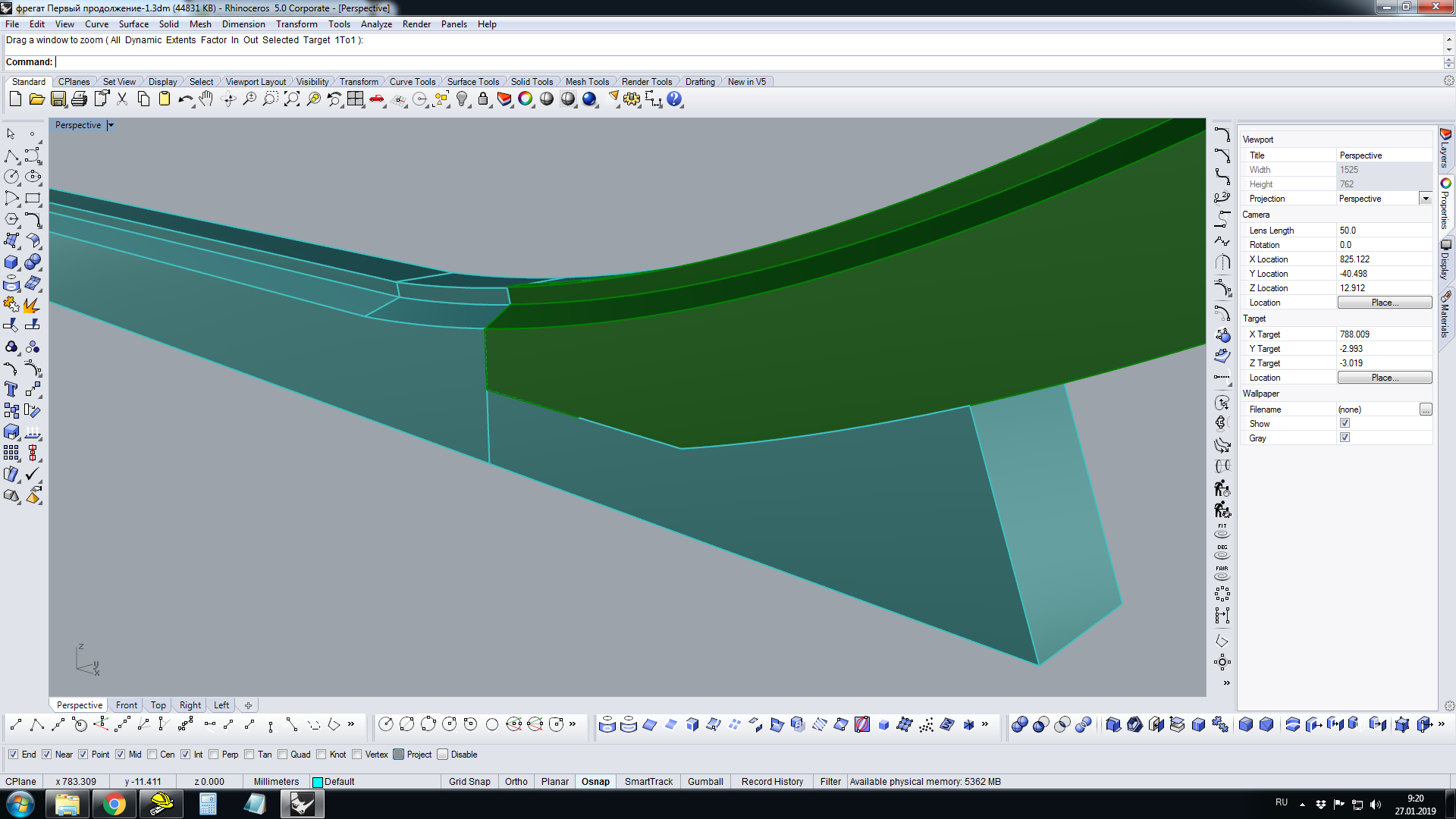The height and width of the screenshot is (819, 1456).
Task: Switch to the Mesh Tools toolbar tab
Action: tap(587, 82)
